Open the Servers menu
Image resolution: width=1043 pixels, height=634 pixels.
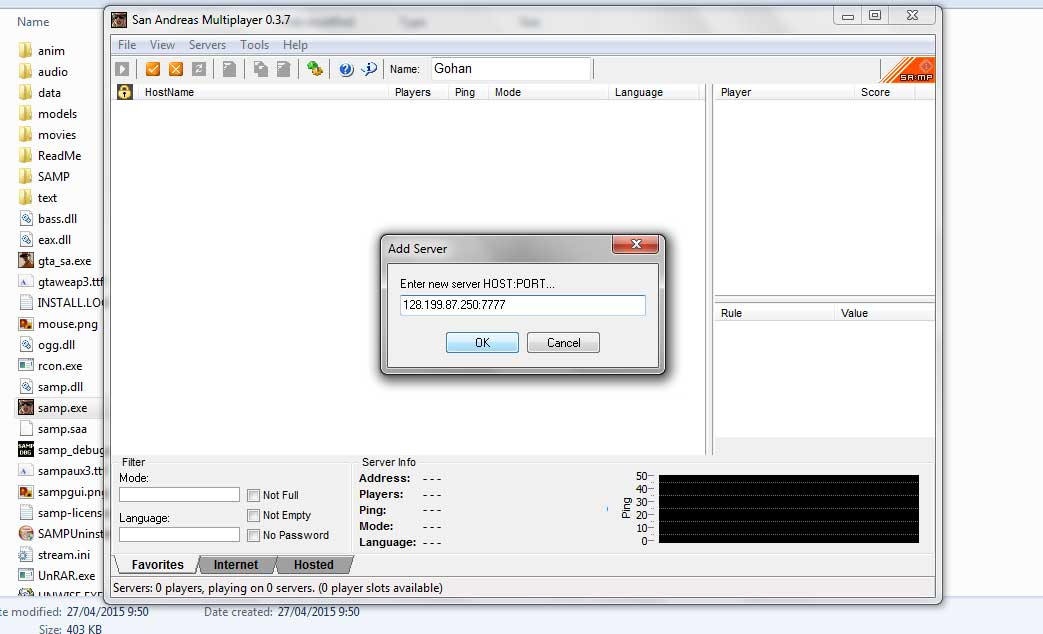pyautogui.click(x=208, y=45)
